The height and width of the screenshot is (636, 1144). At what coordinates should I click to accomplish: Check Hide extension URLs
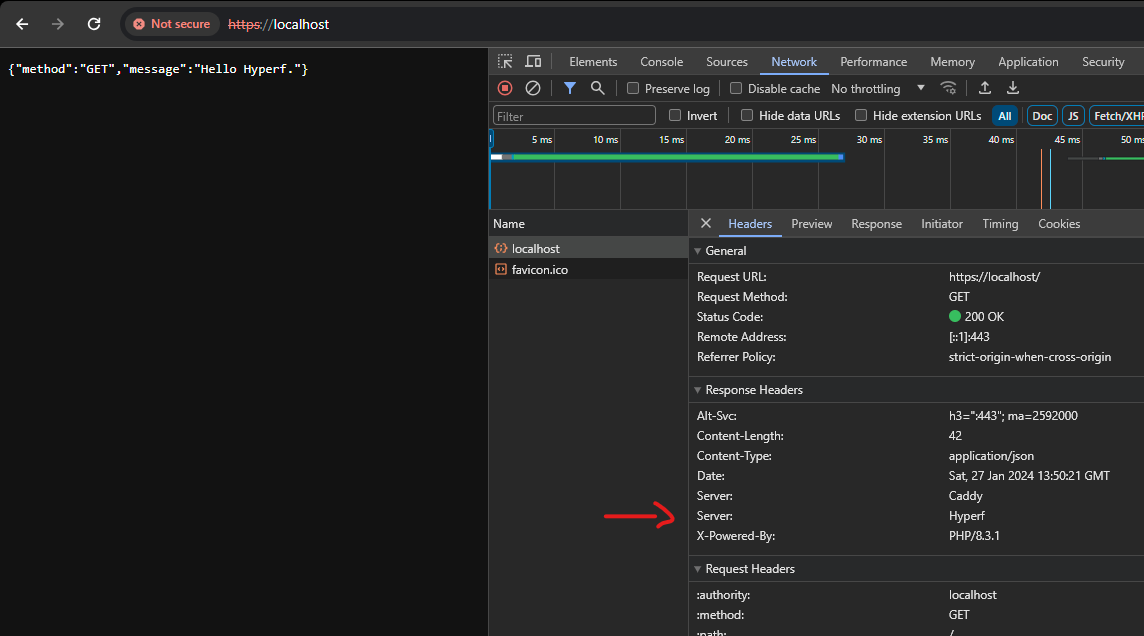[861, 115]
